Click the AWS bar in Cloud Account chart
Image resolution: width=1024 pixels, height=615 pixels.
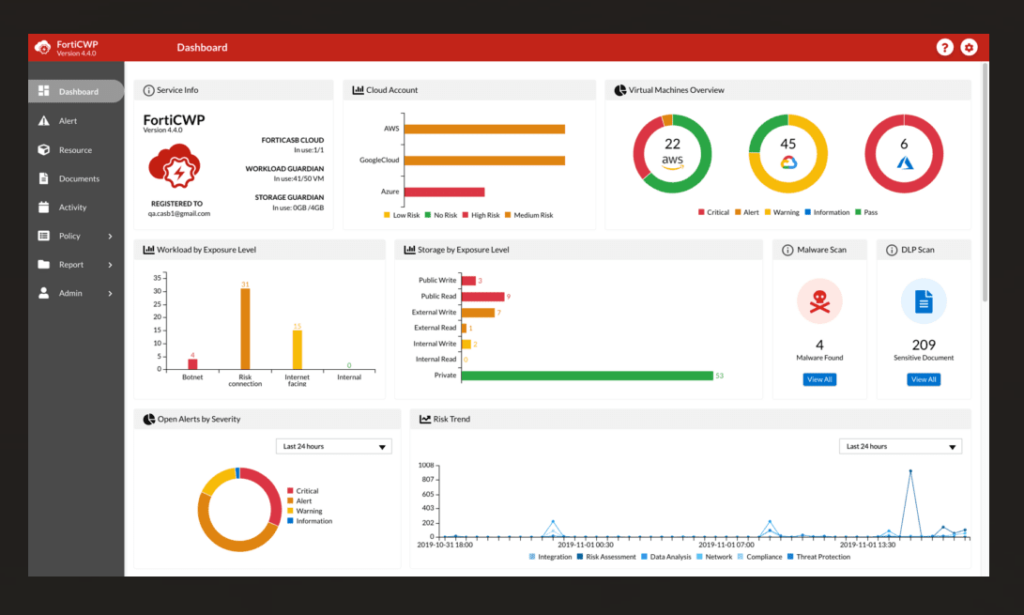click(x=485, y=129)
